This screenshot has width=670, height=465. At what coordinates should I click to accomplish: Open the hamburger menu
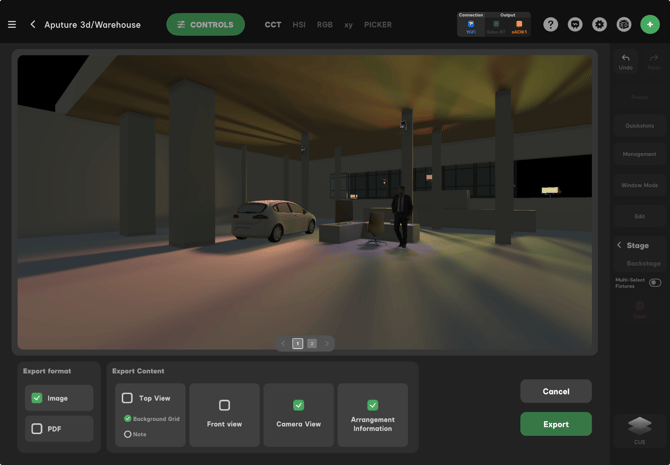12,25
